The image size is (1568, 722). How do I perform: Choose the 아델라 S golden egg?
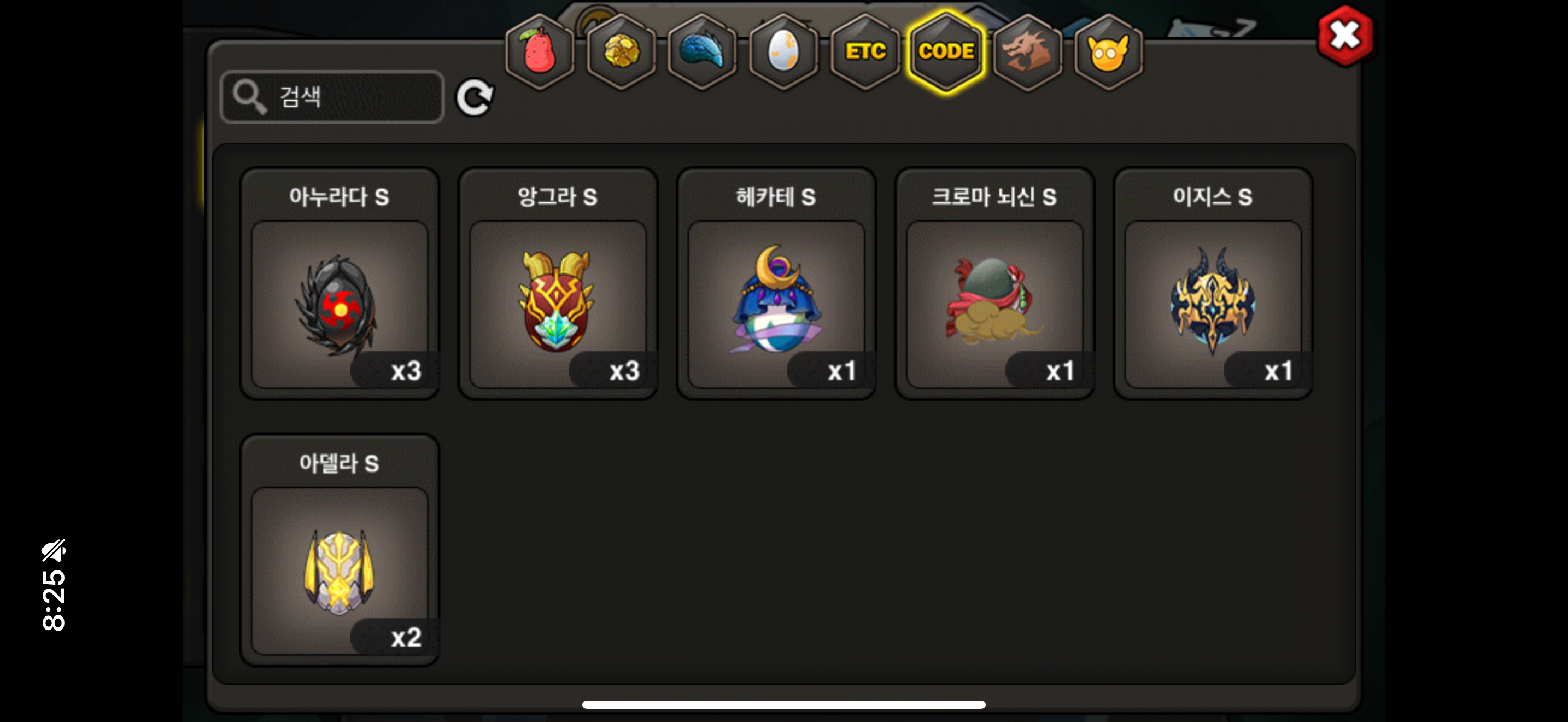coord(340,550)
